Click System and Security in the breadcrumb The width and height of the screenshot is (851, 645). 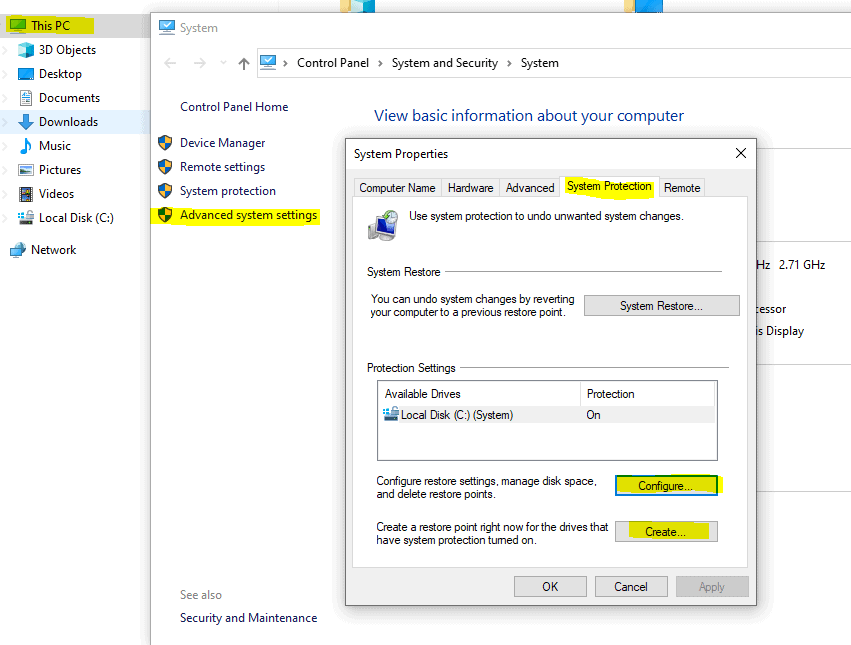444,63
